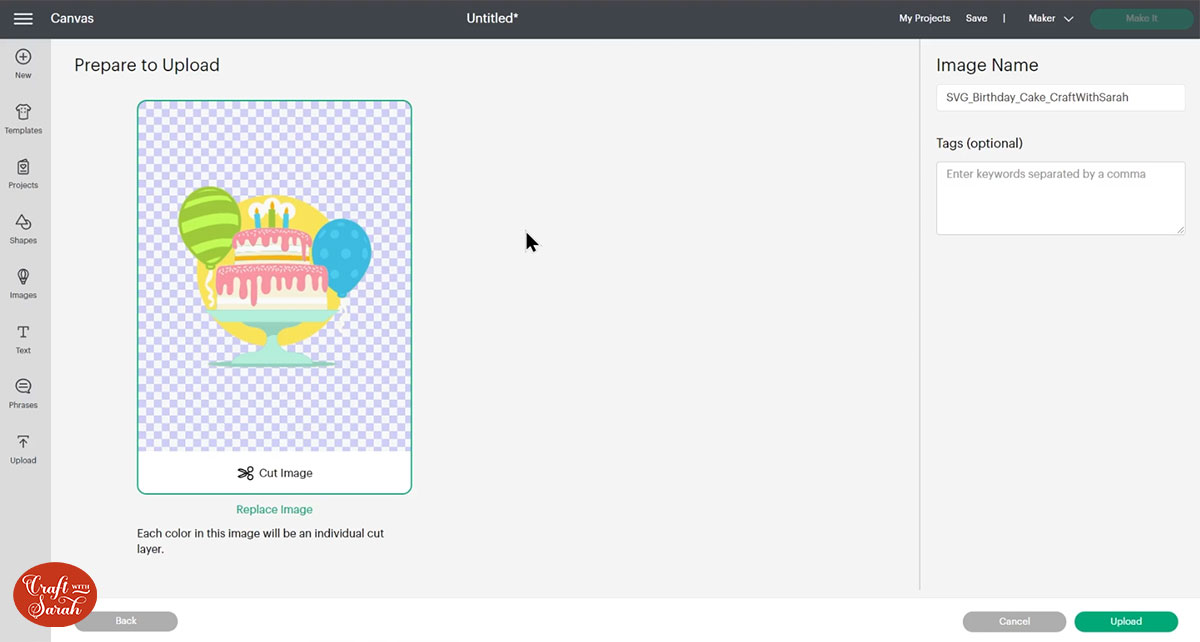
Task: Open the Phrases panel
Action: pos(23,394)
